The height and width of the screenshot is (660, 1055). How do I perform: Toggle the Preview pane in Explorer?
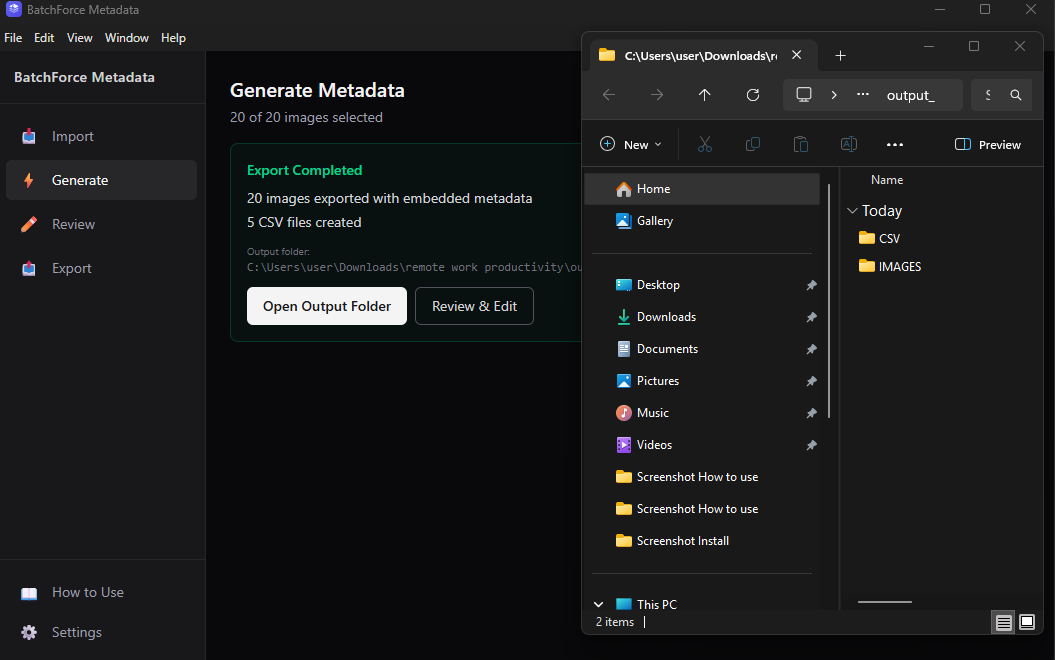[987, 144]
